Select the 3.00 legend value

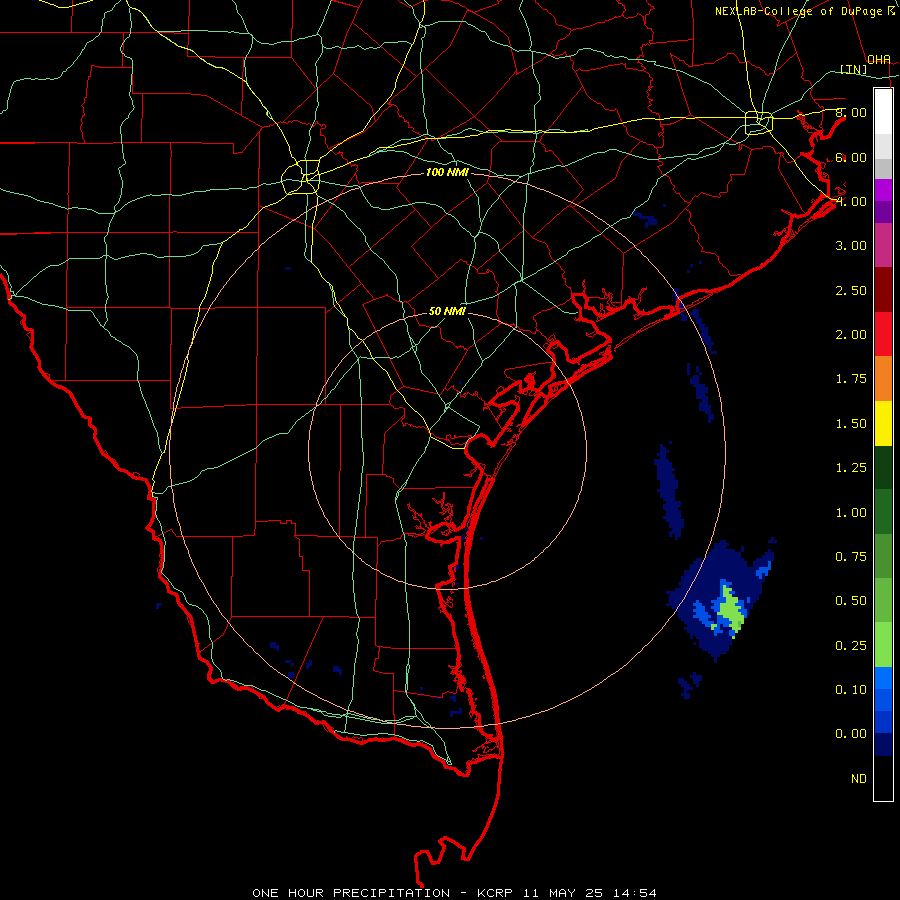pos(851,246)
